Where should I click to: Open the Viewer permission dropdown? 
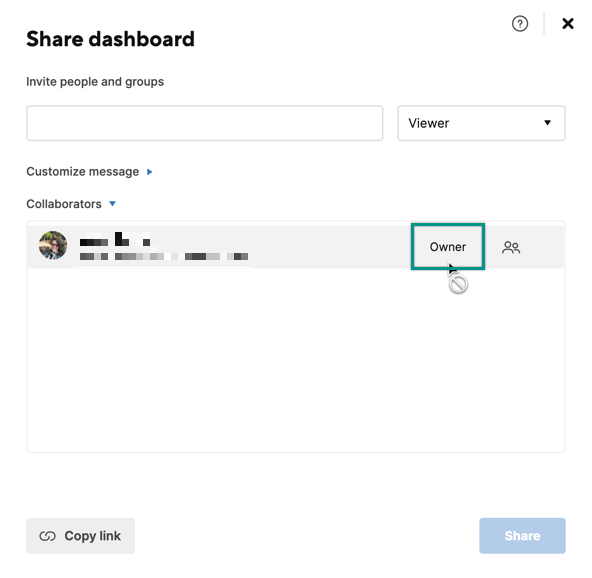point(481,123)
